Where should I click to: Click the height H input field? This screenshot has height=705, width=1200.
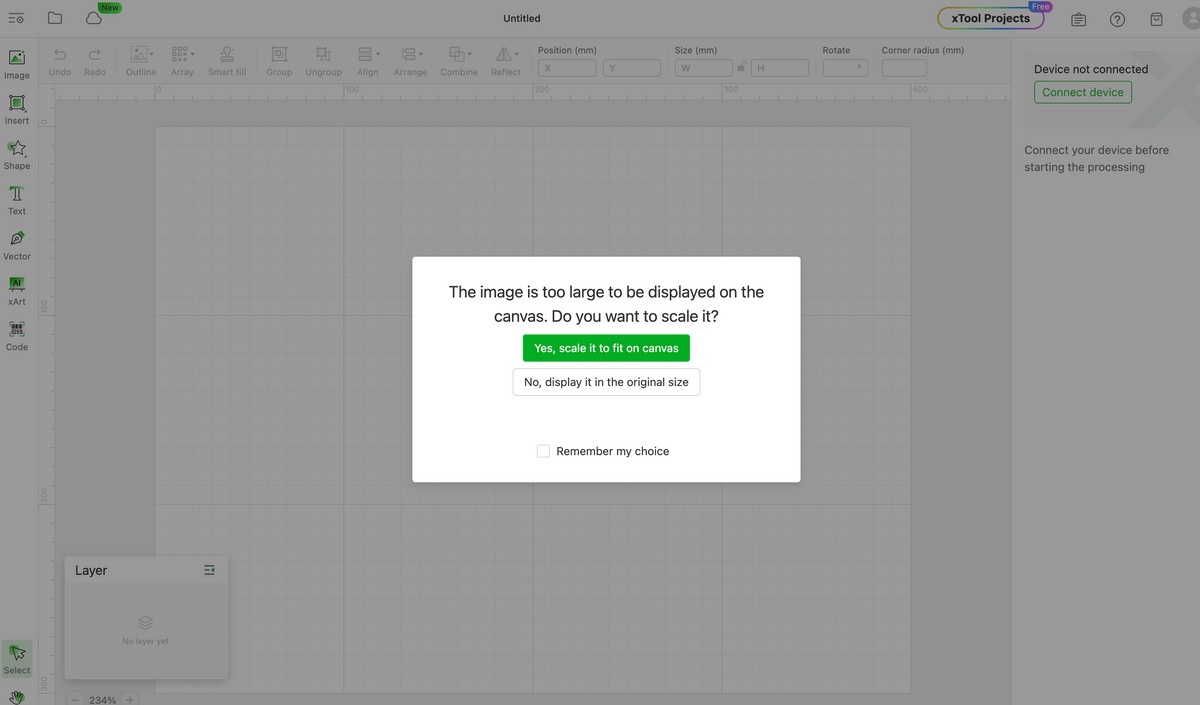[780, 68]
